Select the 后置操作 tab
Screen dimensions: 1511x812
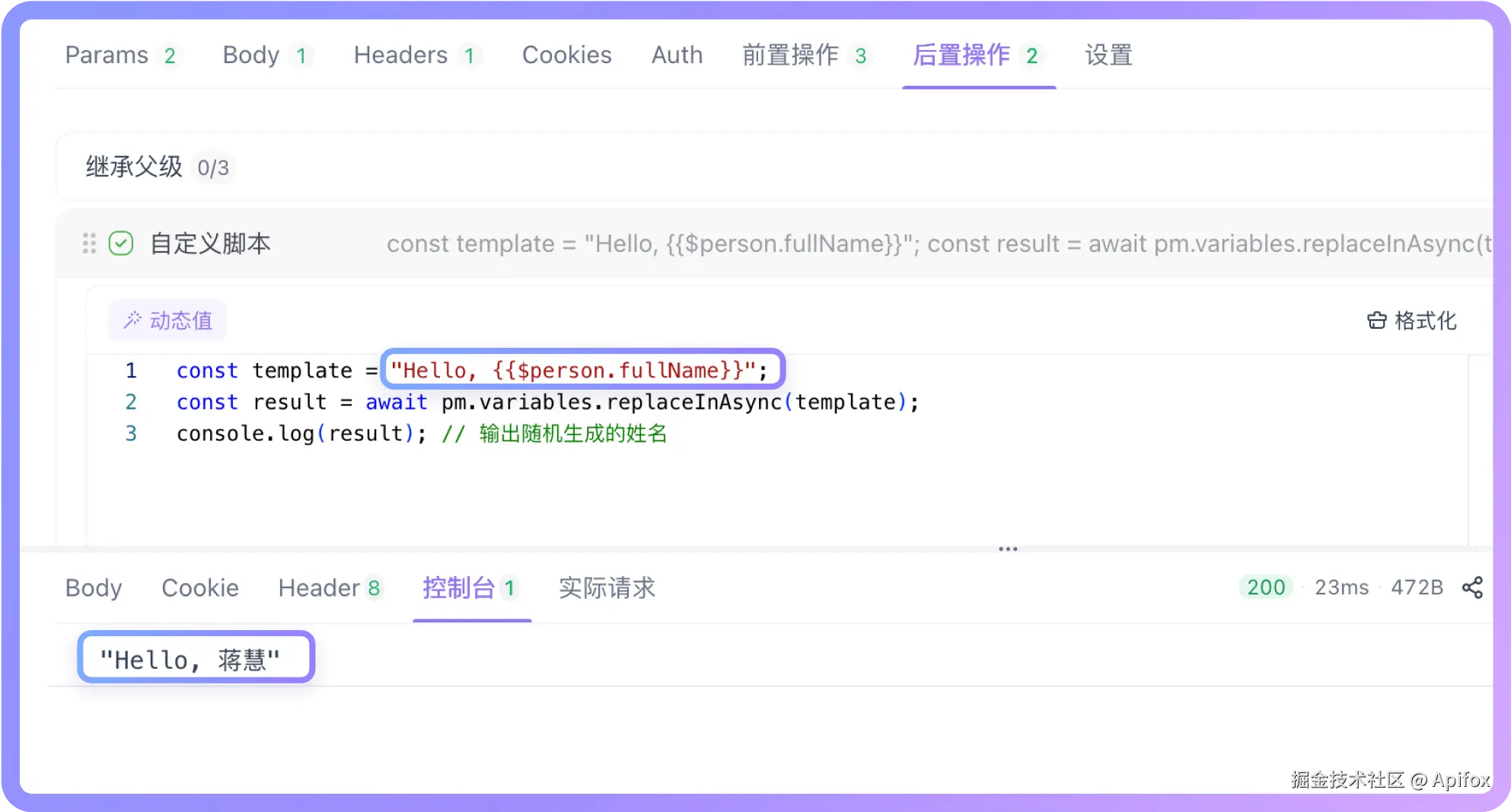point(978,55)
